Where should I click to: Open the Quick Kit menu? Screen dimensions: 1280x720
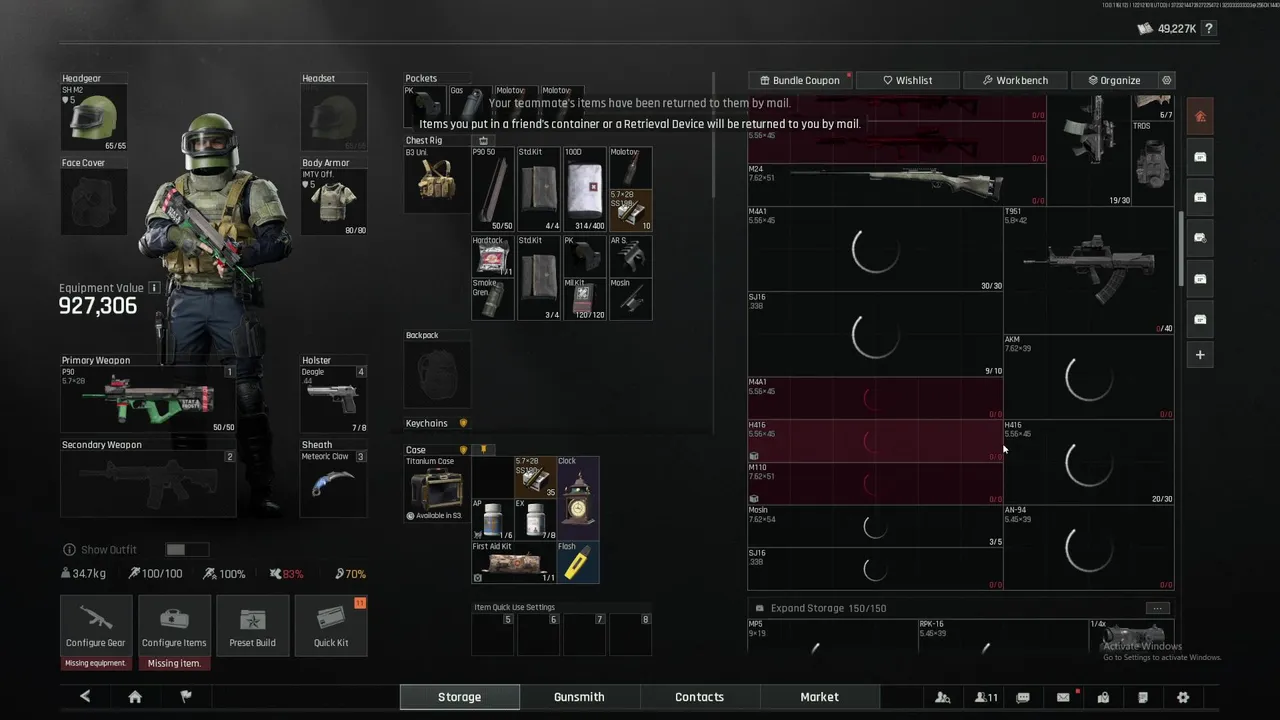point(331,625)
